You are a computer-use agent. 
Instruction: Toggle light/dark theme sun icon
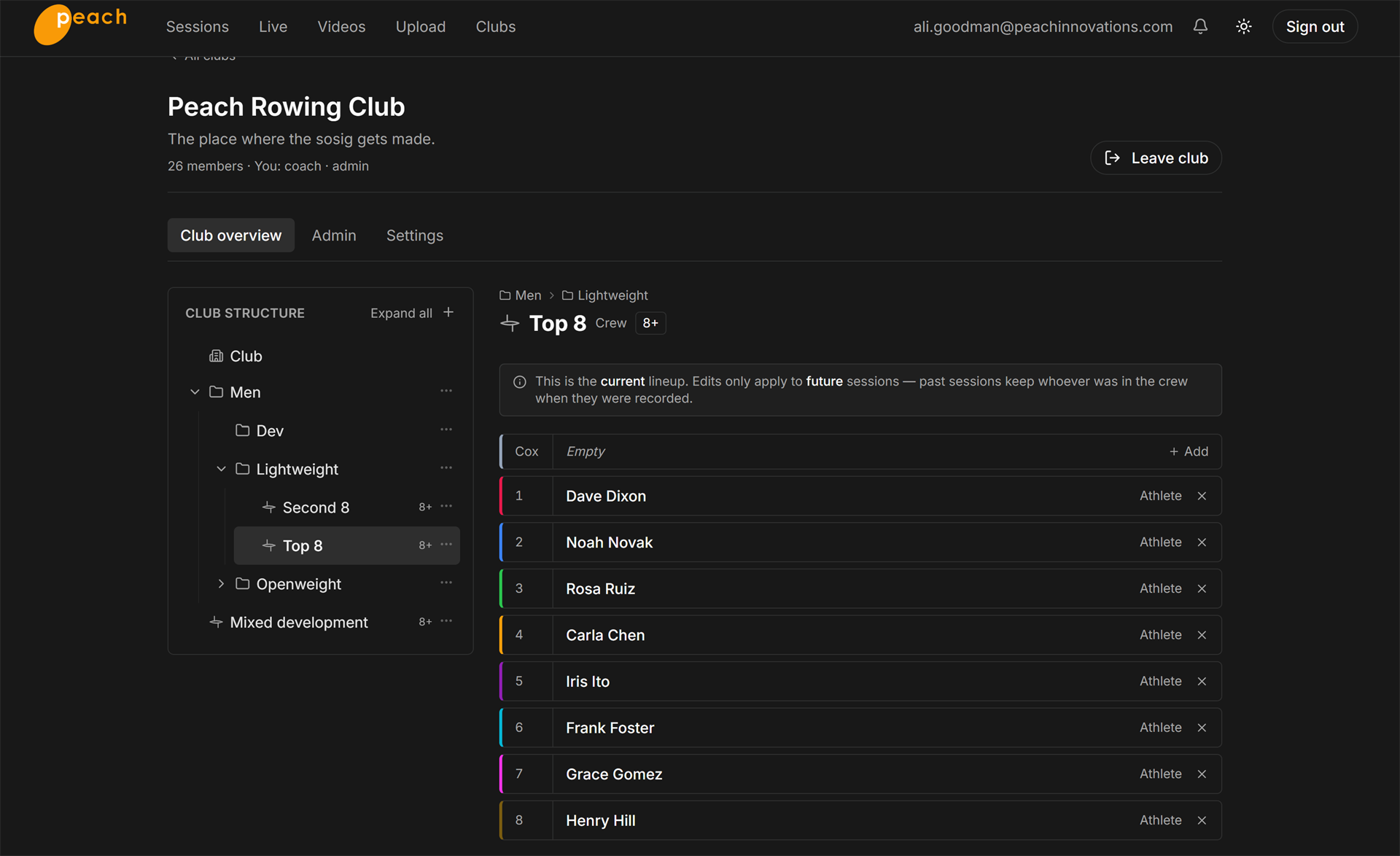(x=1244, y=26)
